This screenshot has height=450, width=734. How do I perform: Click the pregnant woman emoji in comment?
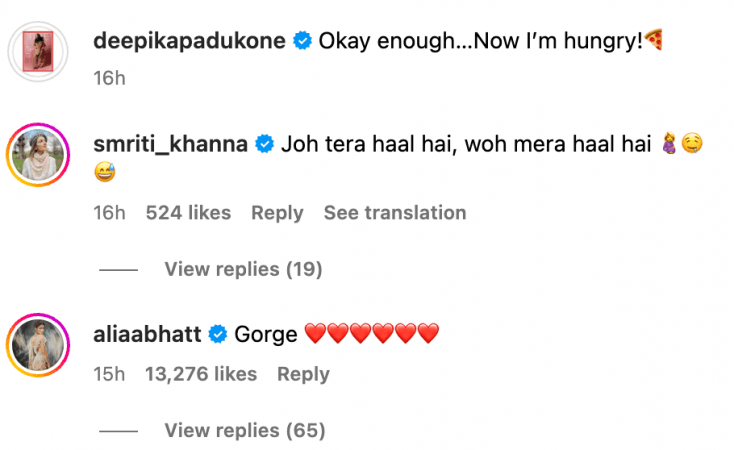tap(668, 145)
